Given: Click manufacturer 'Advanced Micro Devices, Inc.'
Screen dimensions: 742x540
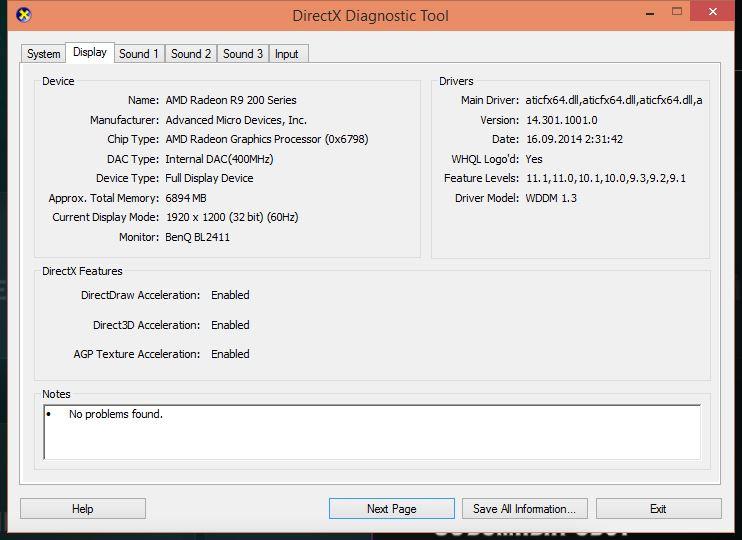Looking at the screenshot, I should (x=236, y=120).
